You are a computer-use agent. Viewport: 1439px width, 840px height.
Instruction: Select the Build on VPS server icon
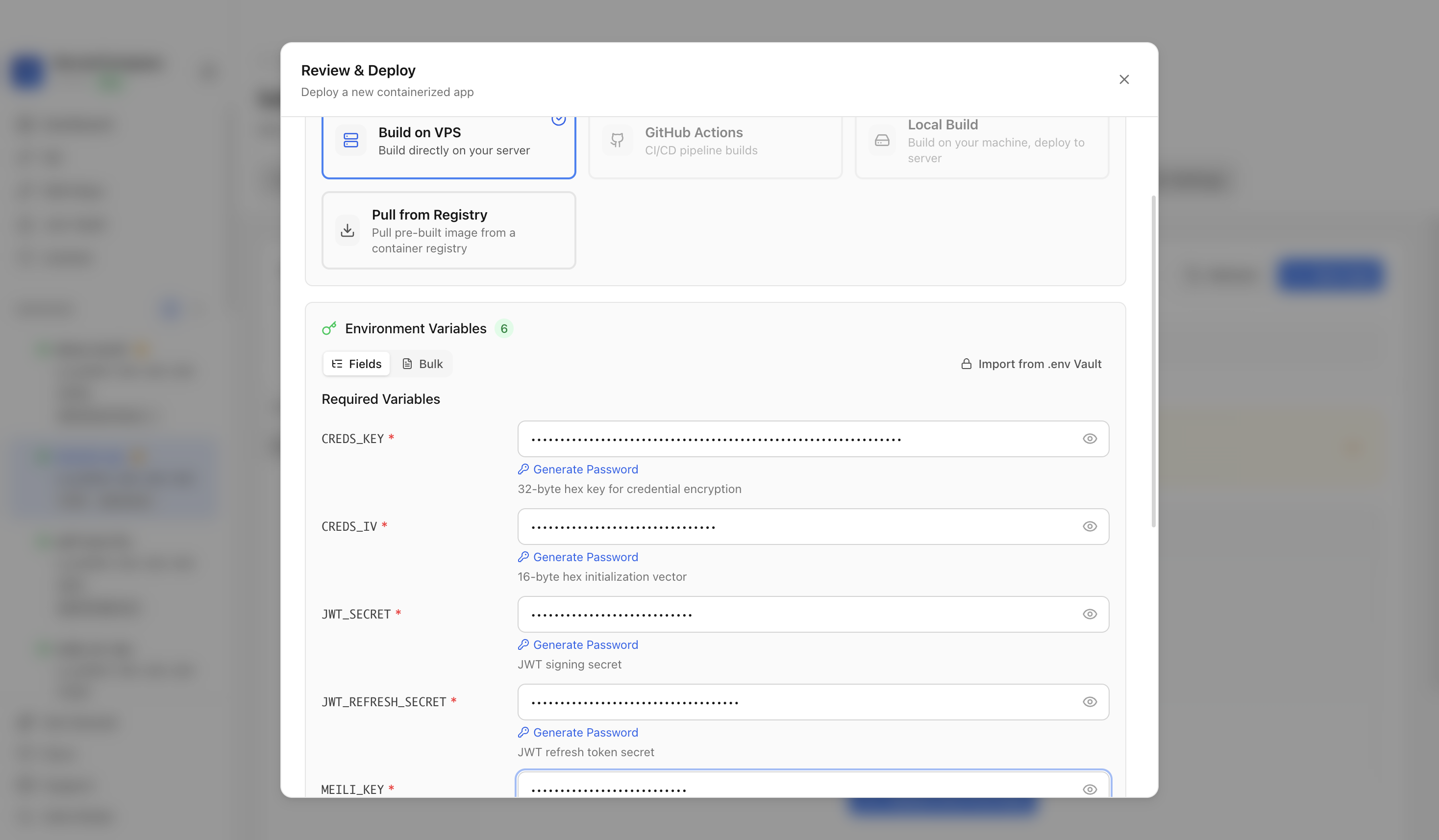[350, 140]
